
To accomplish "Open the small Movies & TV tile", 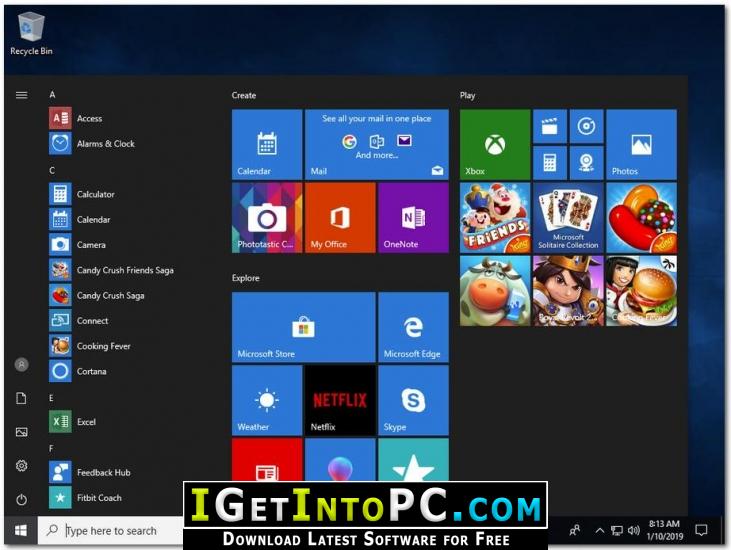I will point(550,126).
